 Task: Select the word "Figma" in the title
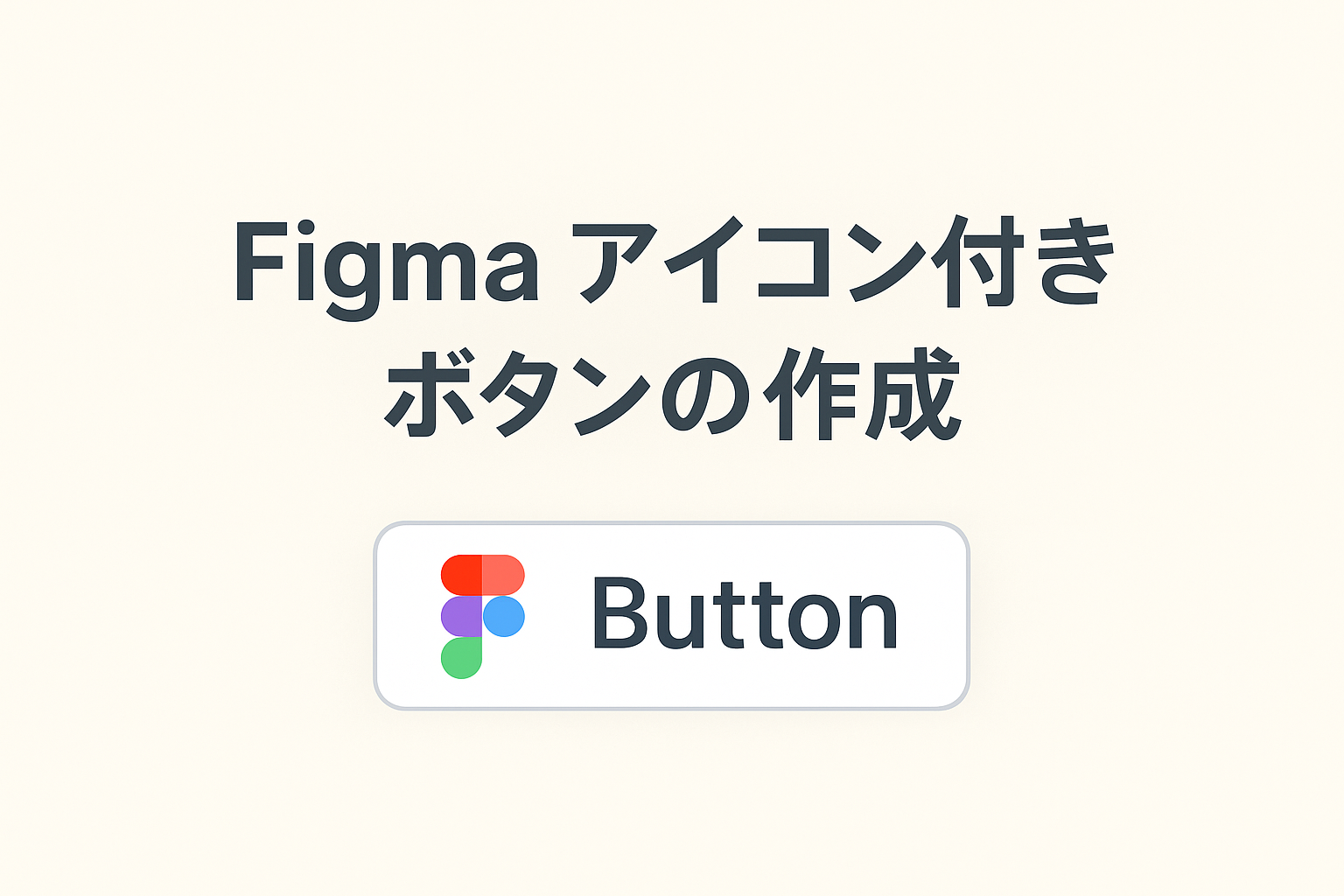coord(385,266)
